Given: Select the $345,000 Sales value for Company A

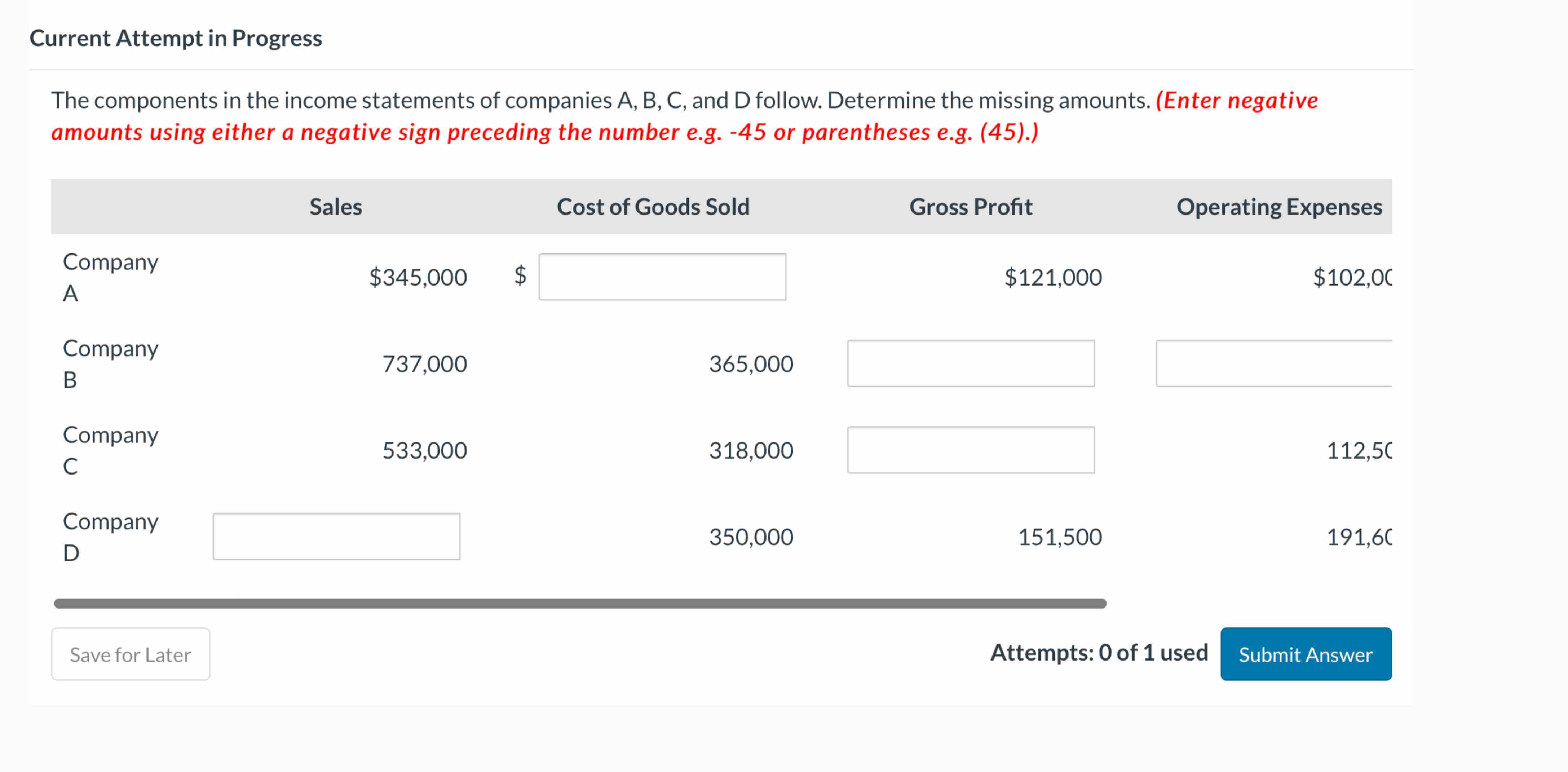Looking at the screenshot, I should 418,277.
